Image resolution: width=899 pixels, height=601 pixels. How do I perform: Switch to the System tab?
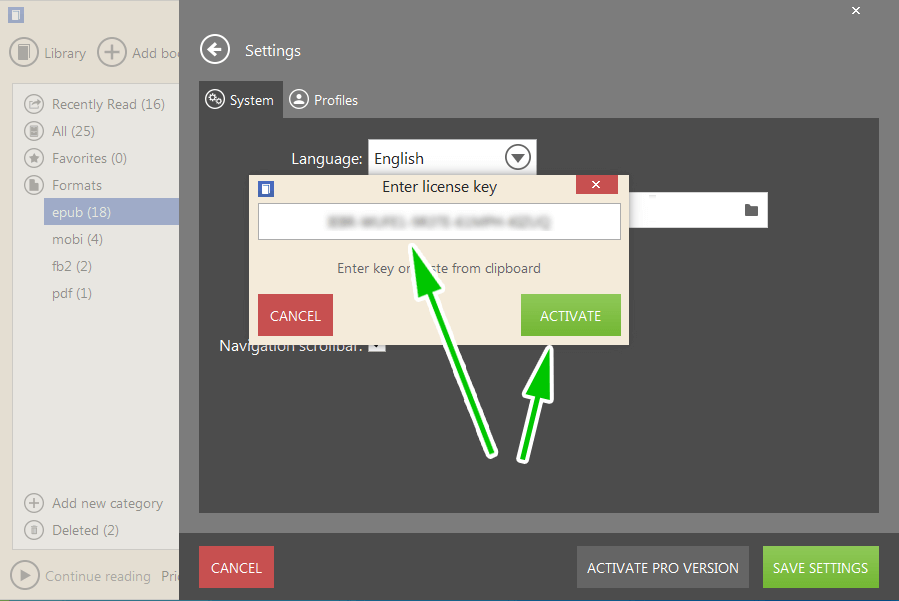(x=240, y=99)
